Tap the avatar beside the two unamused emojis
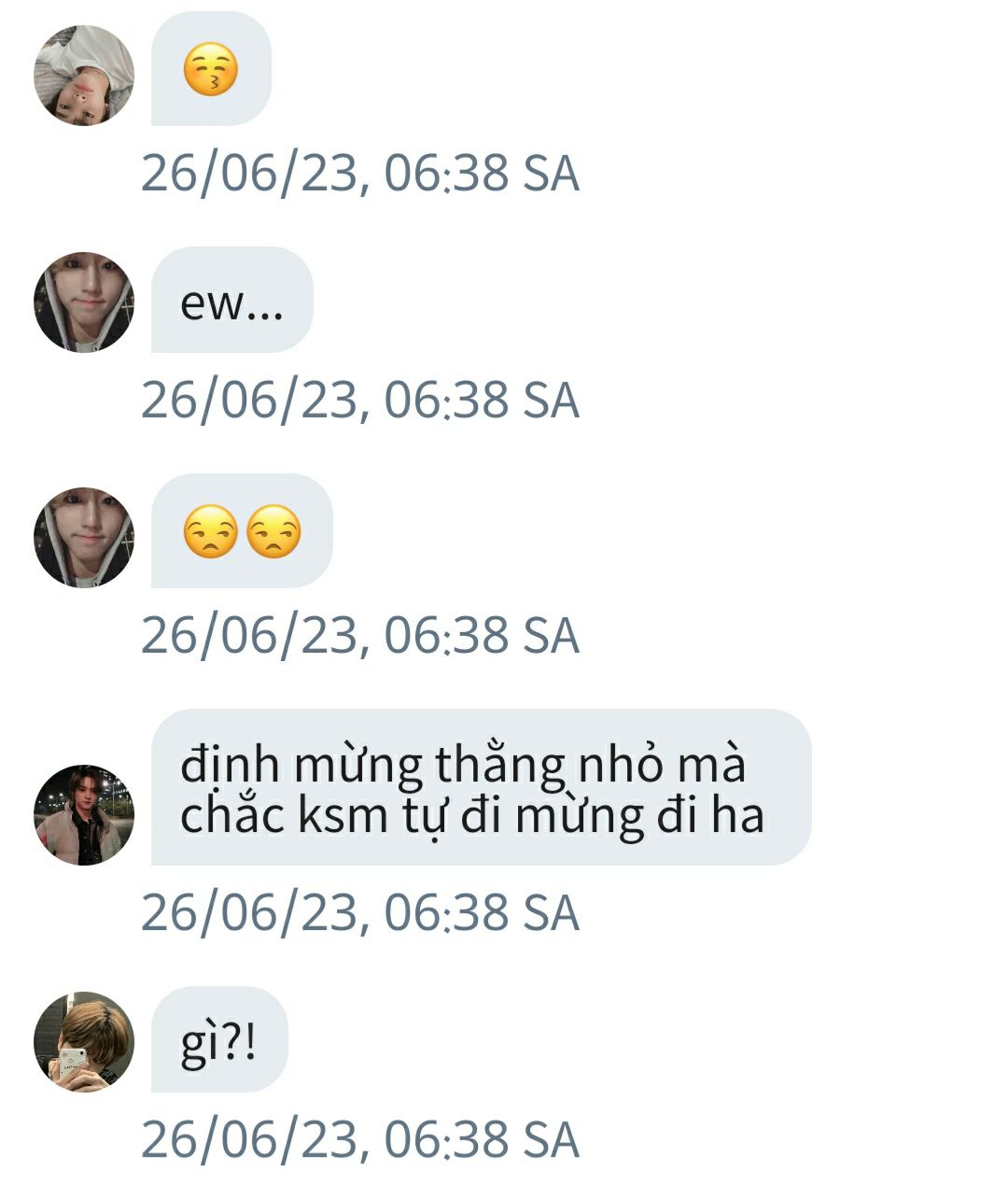Image resolution: width=1008 pixels, height=1184 pixels. point(84,537)
